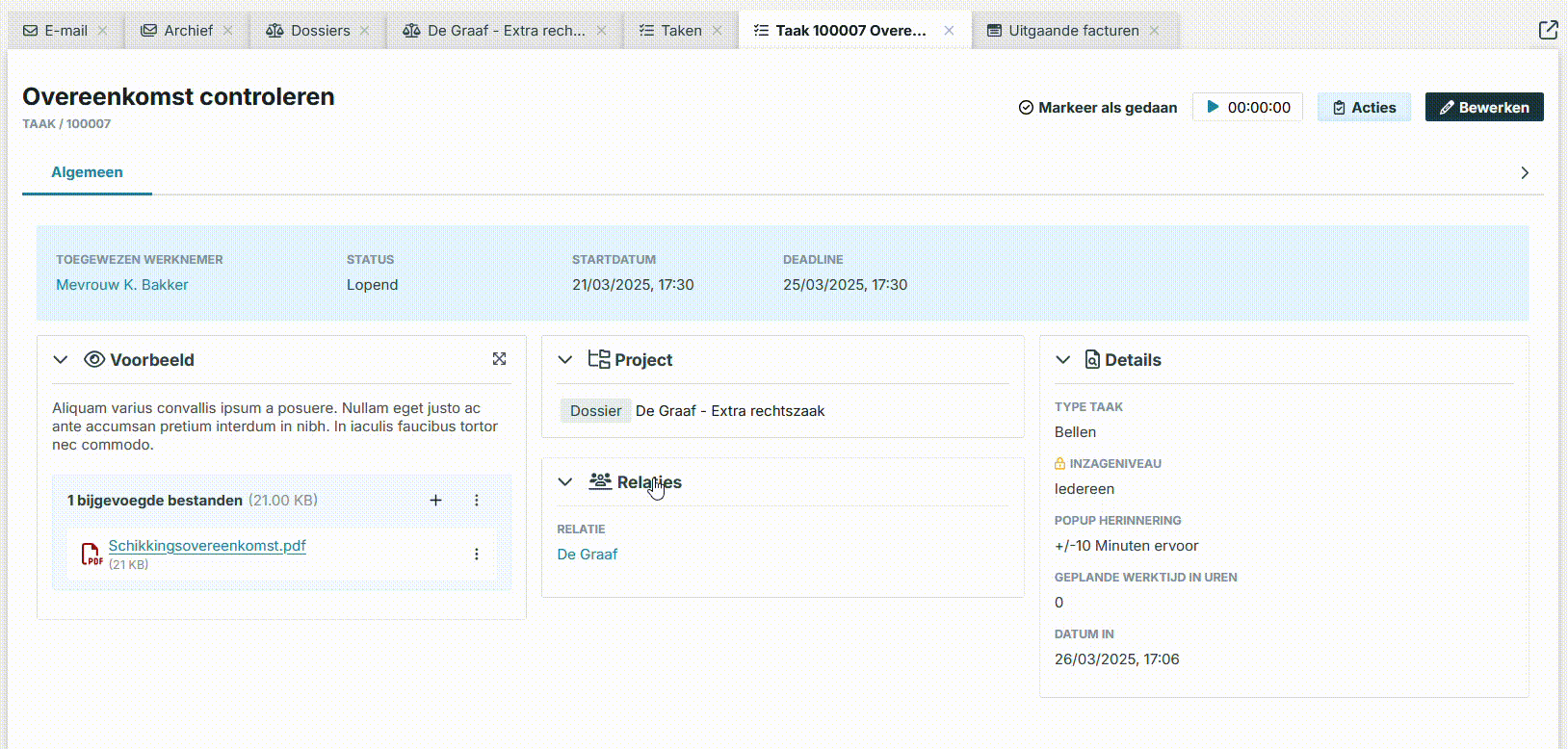Click the PDF file icon
1568x749 pixels.
[91, 555]
